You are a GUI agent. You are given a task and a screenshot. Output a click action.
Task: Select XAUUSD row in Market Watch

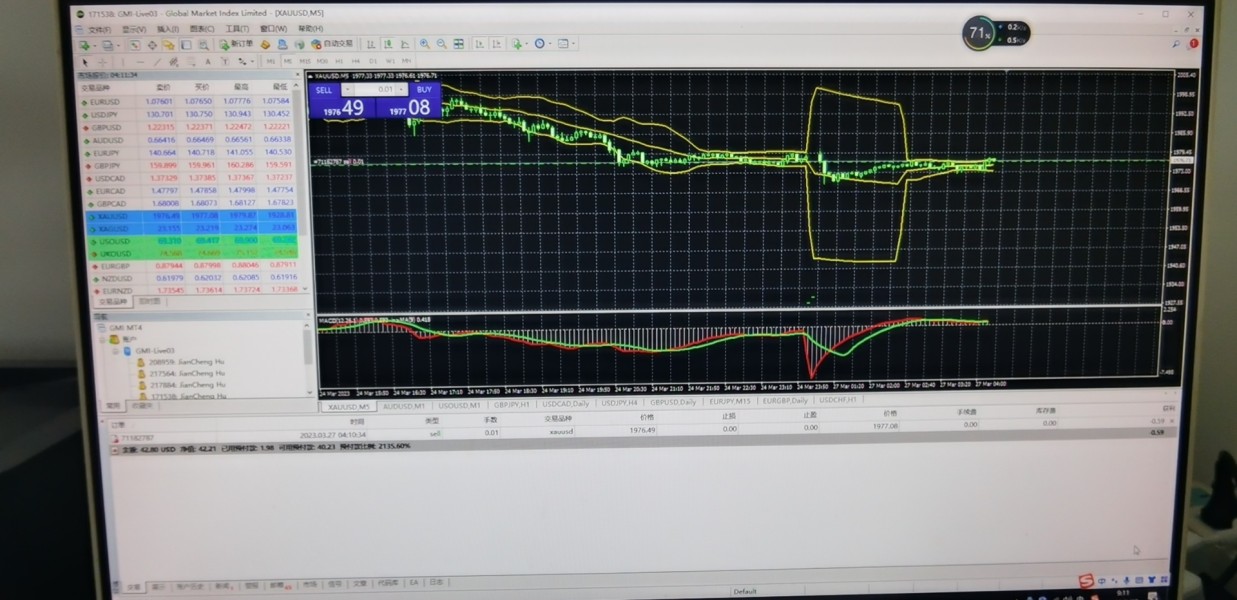[191, 215]
